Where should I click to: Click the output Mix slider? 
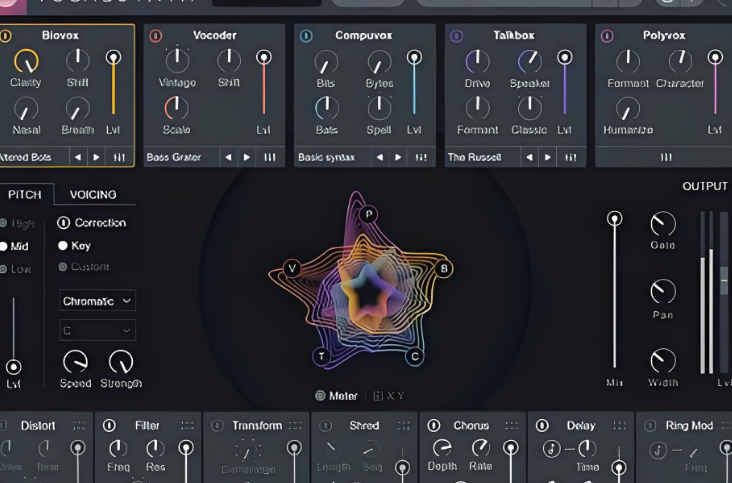614,290
